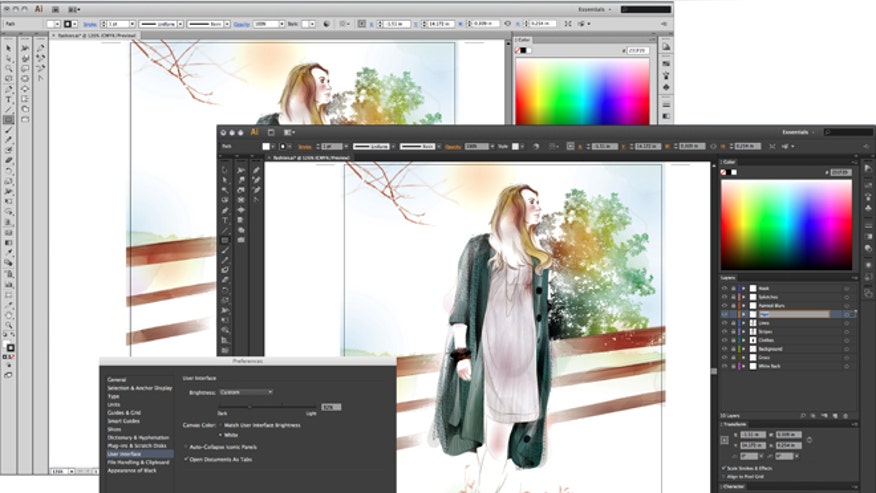This screenshot has width=876, height=493.
Task: Expand the Grass layer disclosure triangle
Action: pos(744,357)
